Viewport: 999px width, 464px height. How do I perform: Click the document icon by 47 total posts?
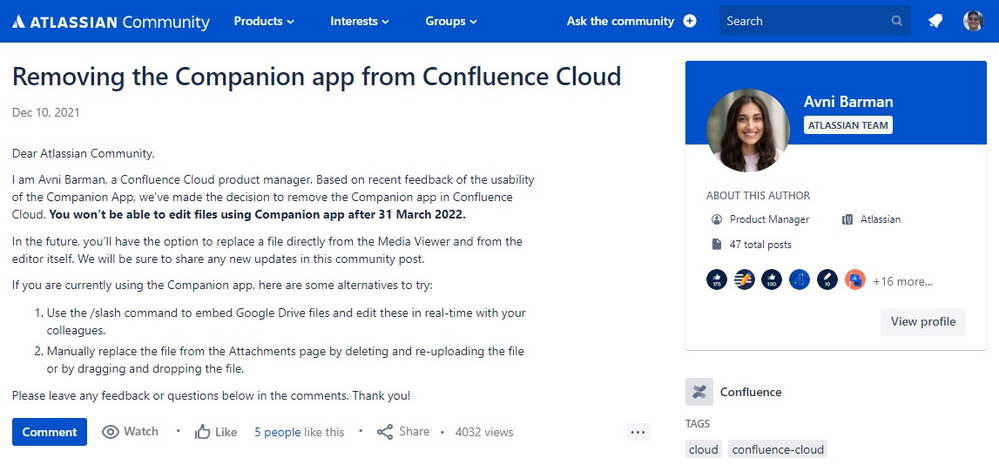[716, 244]
